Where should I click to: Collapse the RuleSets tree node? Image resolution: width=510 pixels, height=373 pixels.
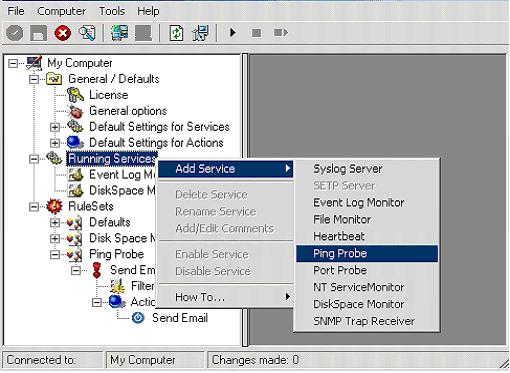(34, 207)
